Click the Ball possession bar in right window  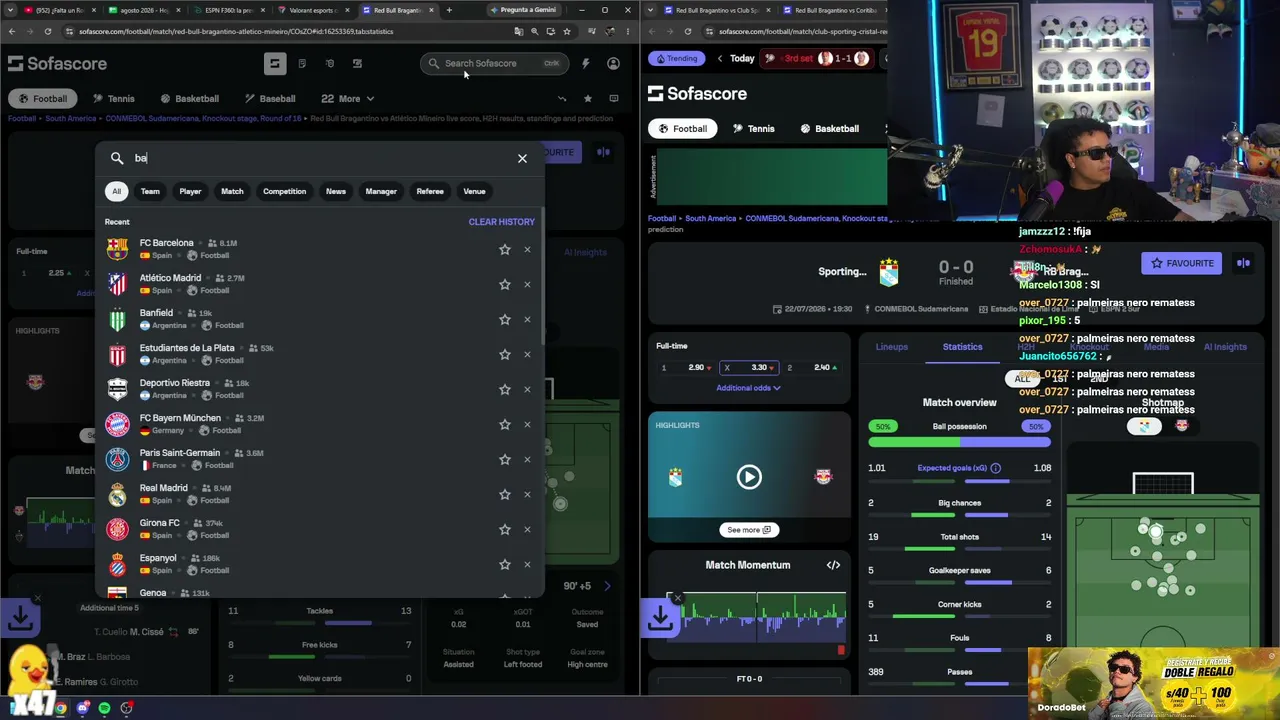(960, 440)
